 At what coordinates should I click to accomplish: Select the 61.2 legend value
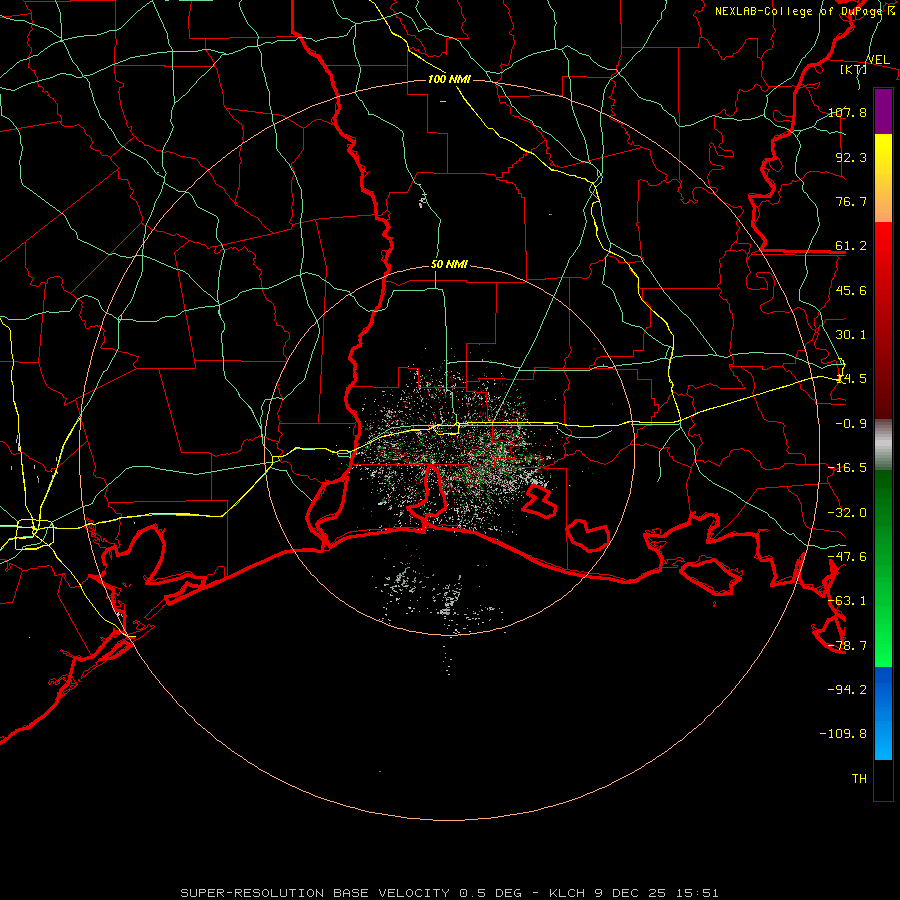point(851,246)
